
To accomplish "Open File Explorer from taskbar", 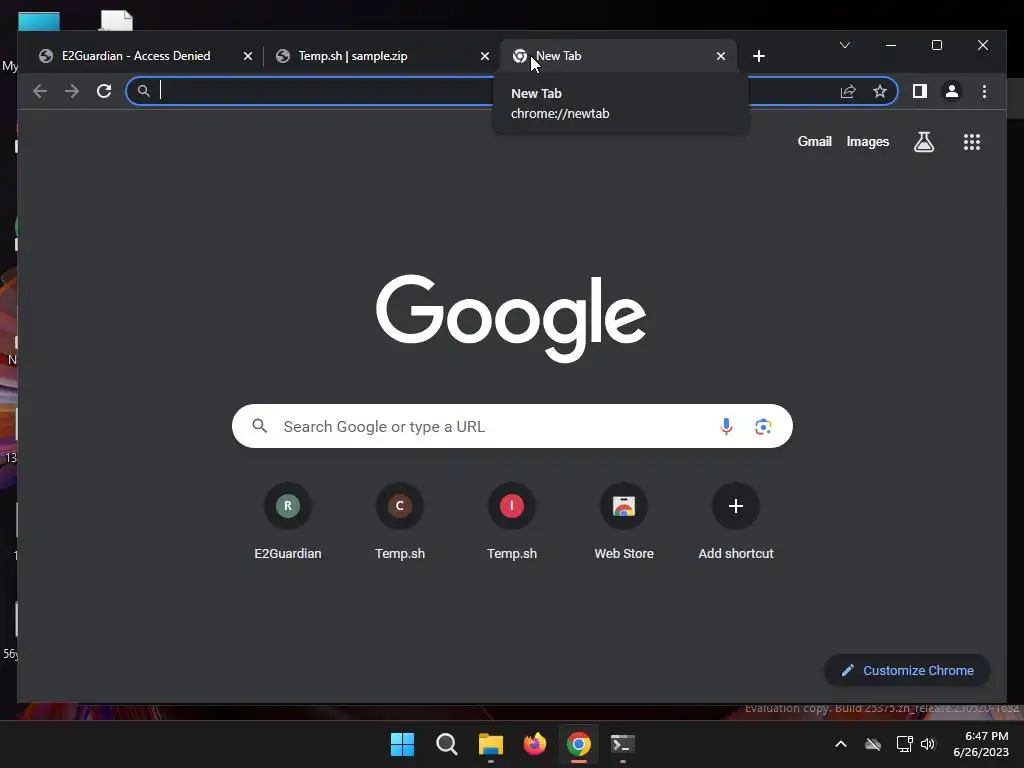I will click(490, 744).
